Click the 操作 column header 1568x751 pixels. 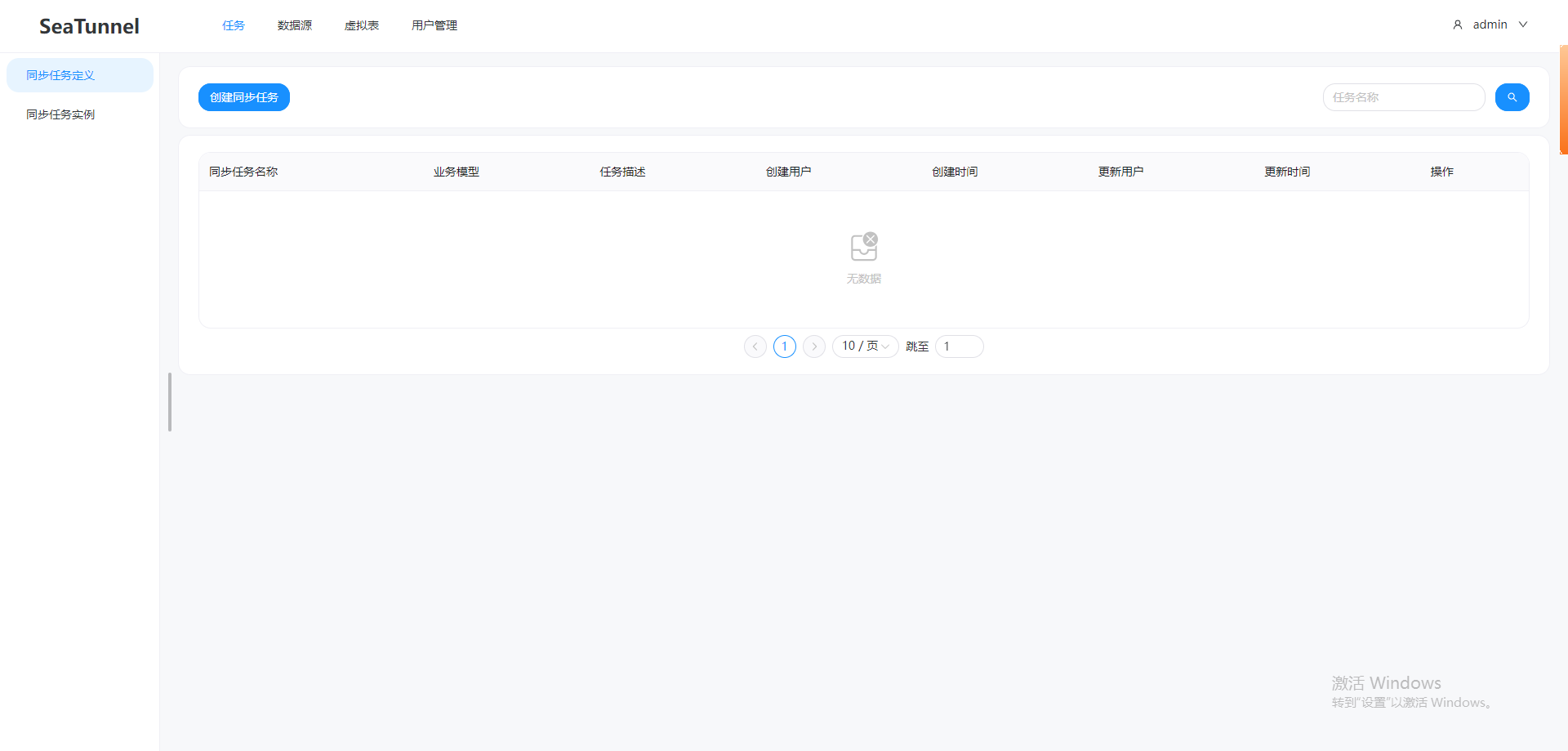tap(1442, 172)
